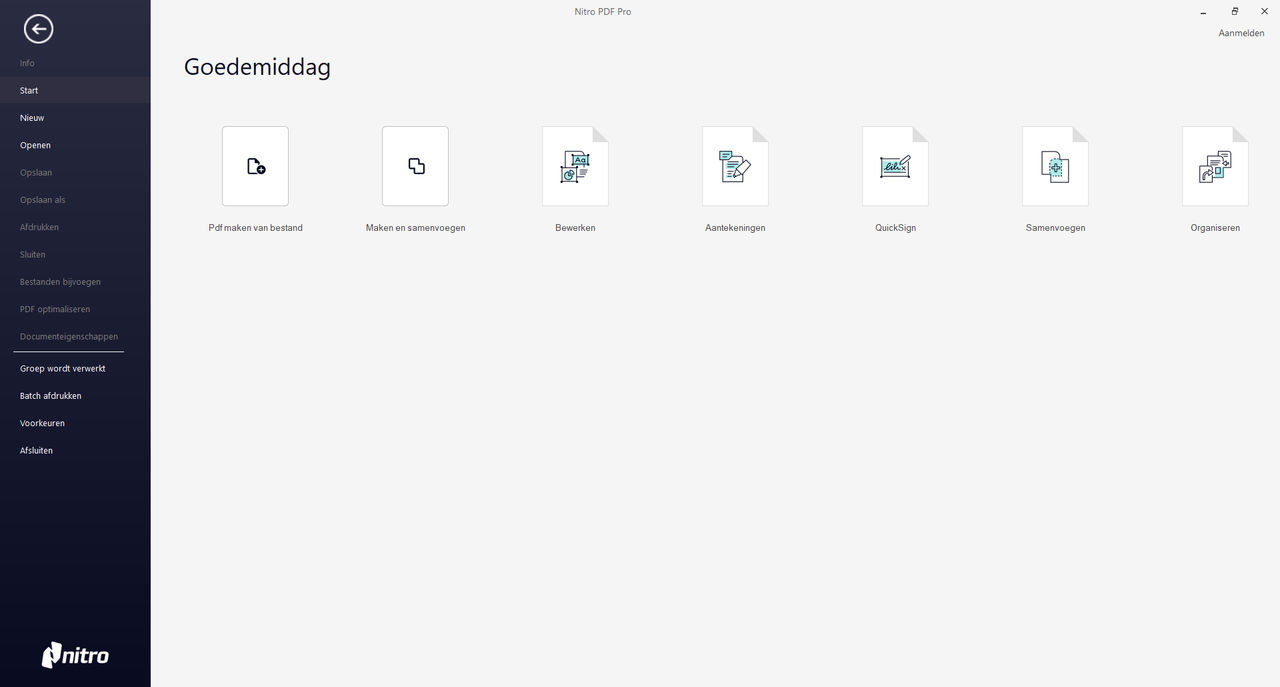Click the back arrow circle icon
This screenshot has width=1280, height=687.
pos(38,29)
